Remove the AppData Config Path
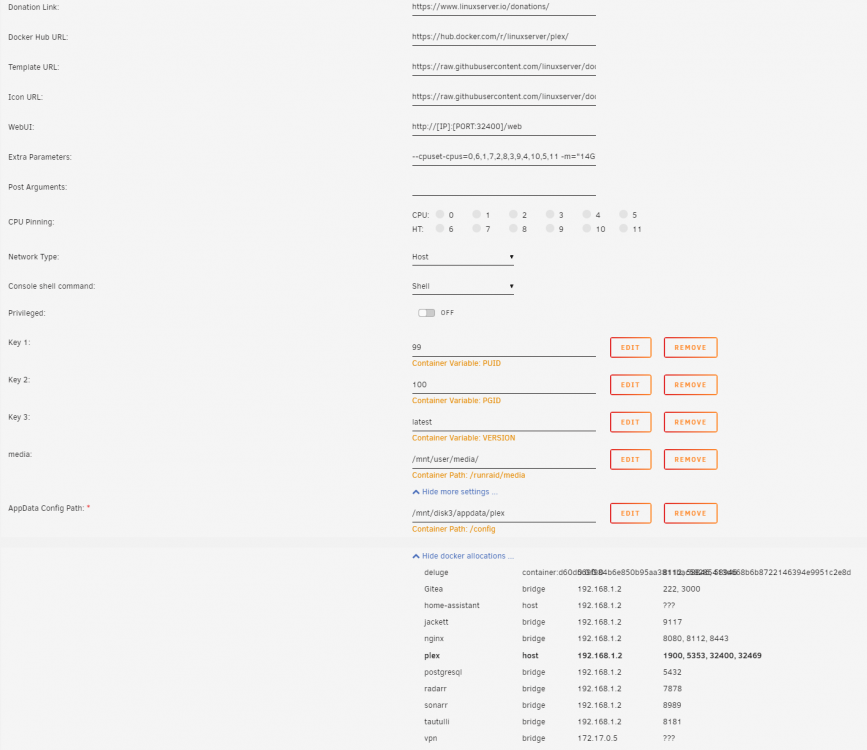Screen dimensions: 867x750 [690, 513]
